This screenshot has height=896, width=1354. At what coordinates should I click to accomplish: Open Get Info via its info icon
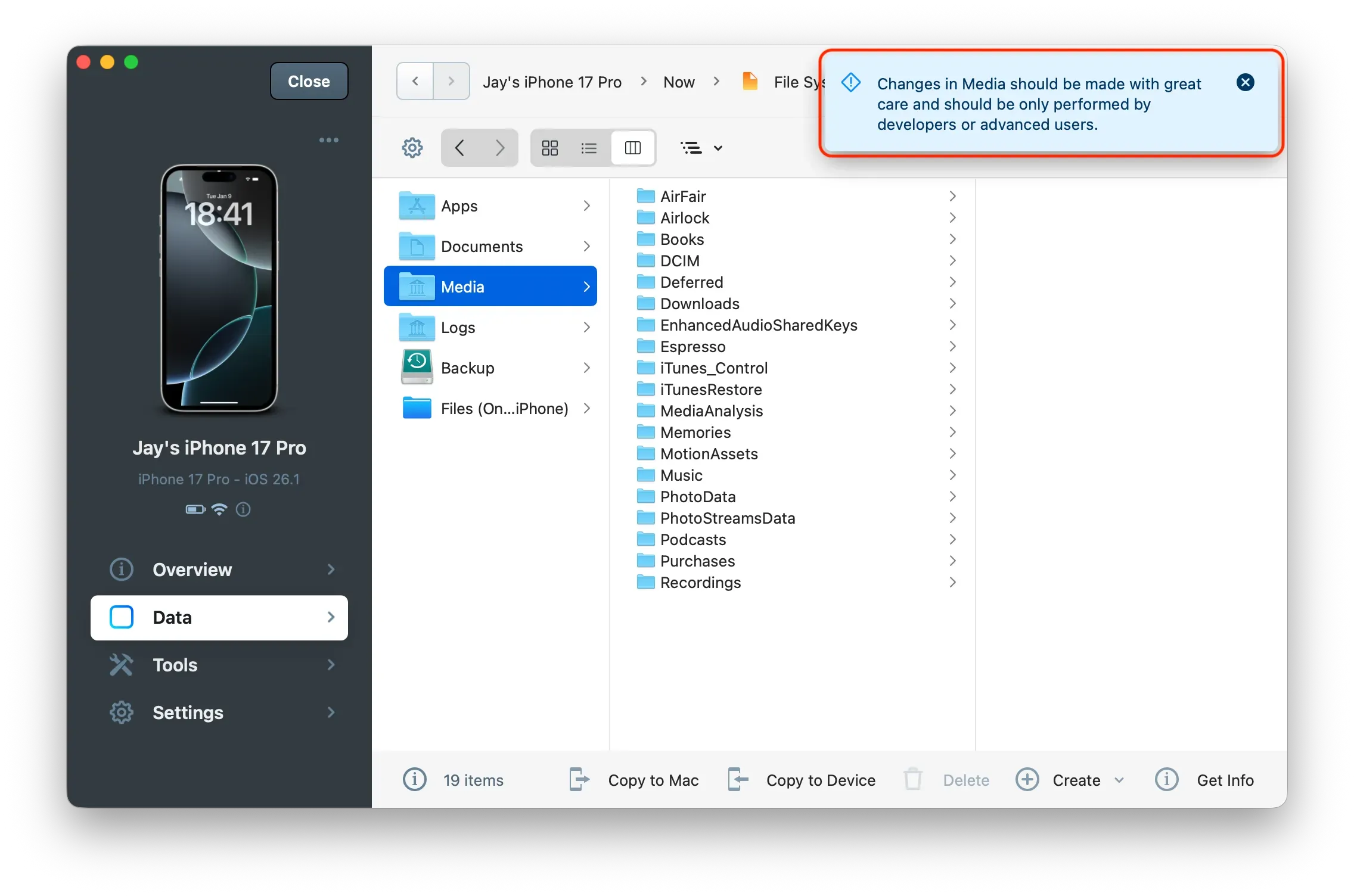(1166, 780)
